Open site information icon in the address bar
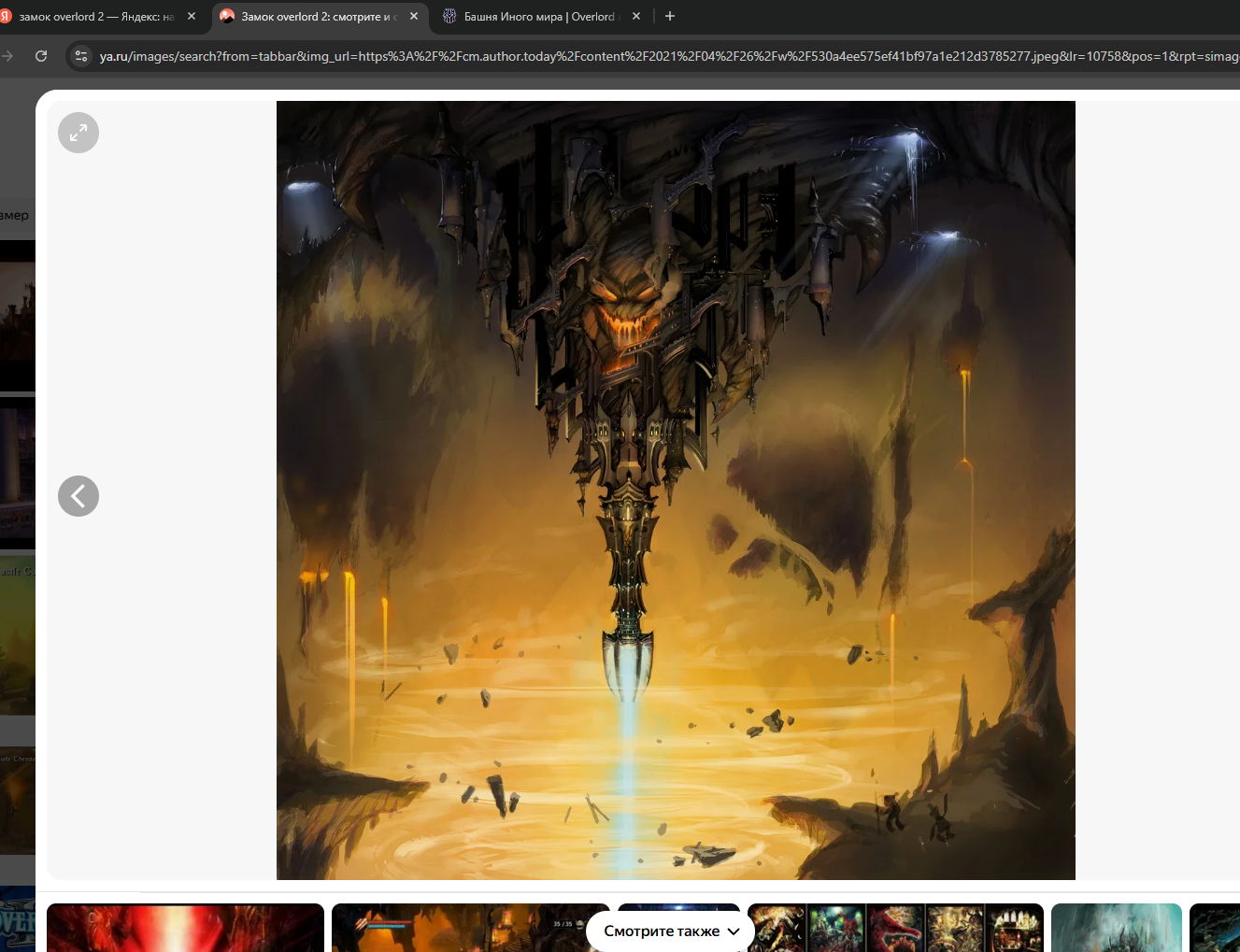The image size is (1240, 952). (81, 56)
